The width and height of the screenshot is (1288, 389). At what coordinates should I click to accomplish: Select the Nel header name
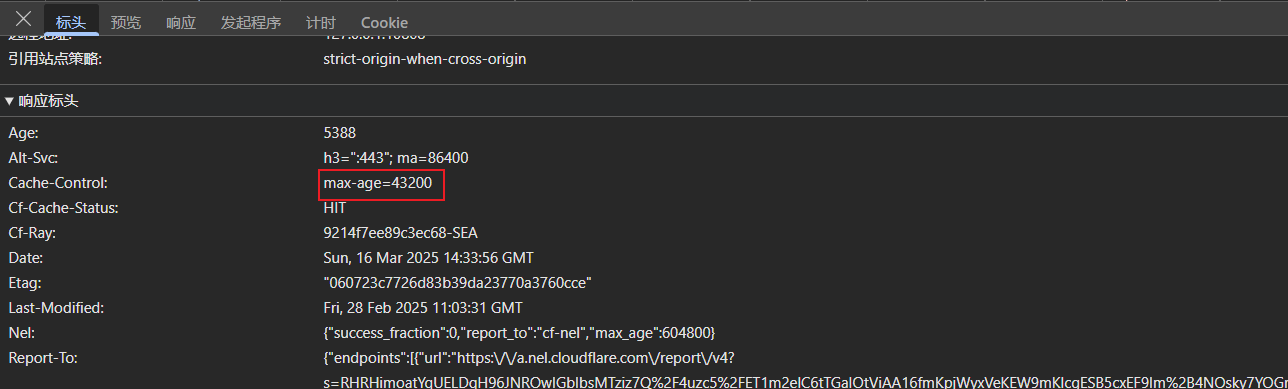point(21,333)
